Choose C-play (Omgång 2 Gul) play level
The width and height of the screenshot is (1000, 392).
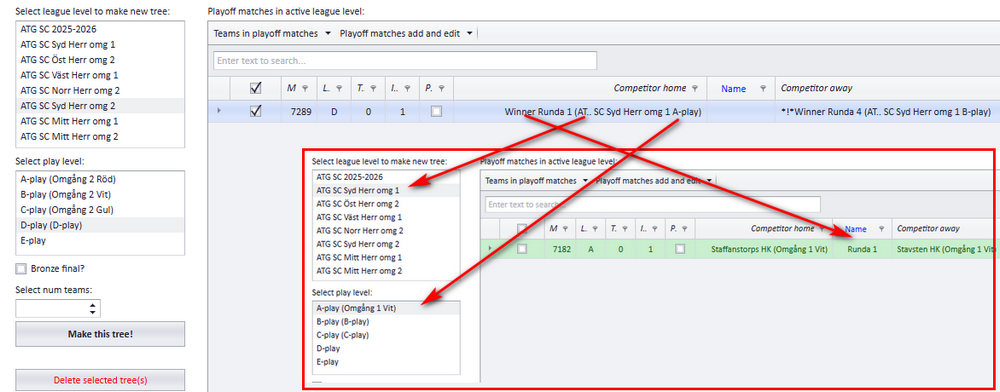(100, 210)
